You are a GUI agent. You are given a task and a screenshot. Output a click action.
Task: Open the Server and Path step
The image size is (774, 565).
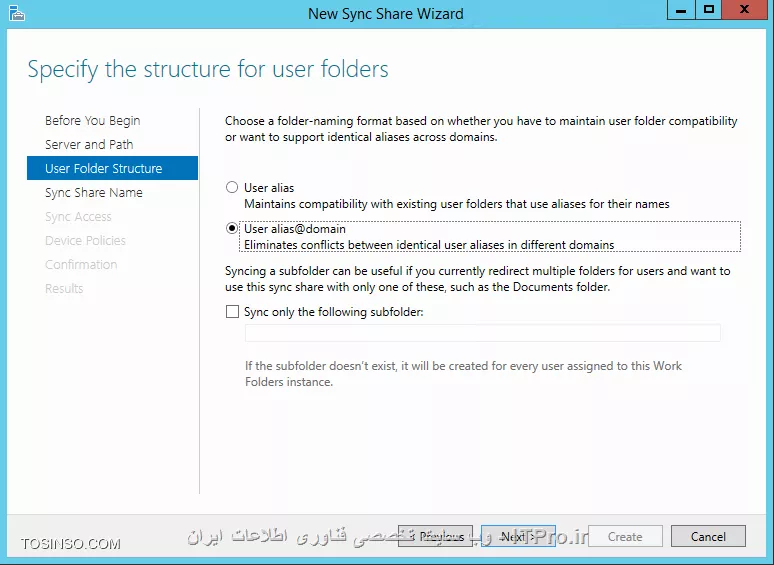[89, 145]
